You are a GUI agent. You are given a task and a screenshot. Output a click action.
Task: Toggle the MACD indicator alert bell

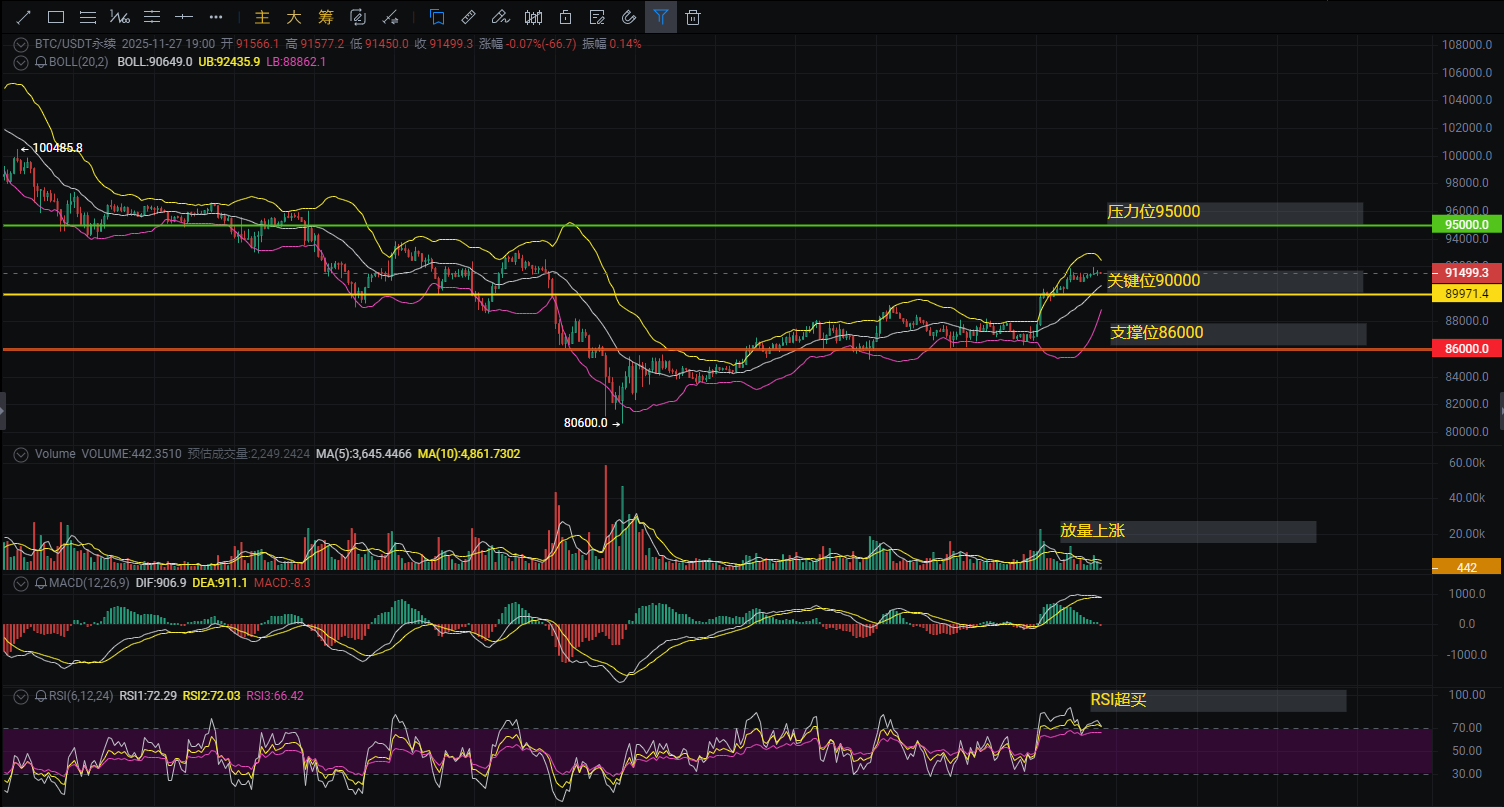[41, 583]
